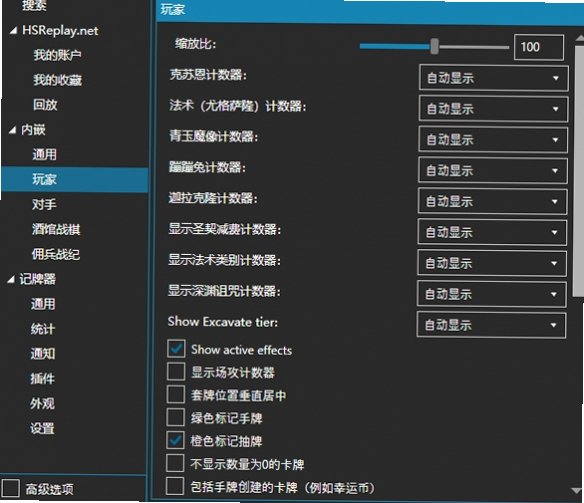584x503 pixels.
Task: Click the scrollbar up arrow
Action: (580, 38)
